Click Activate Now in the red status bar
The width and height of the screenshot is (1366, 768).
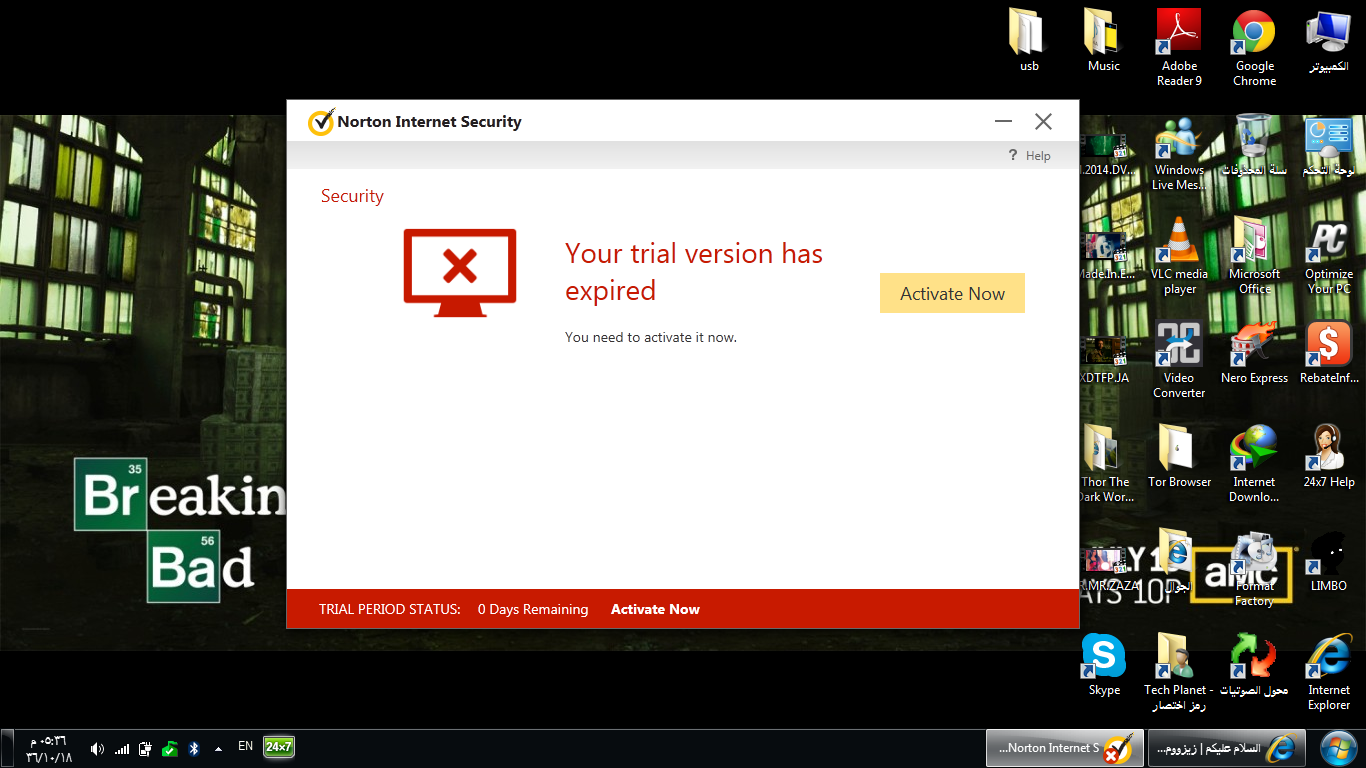655,609
